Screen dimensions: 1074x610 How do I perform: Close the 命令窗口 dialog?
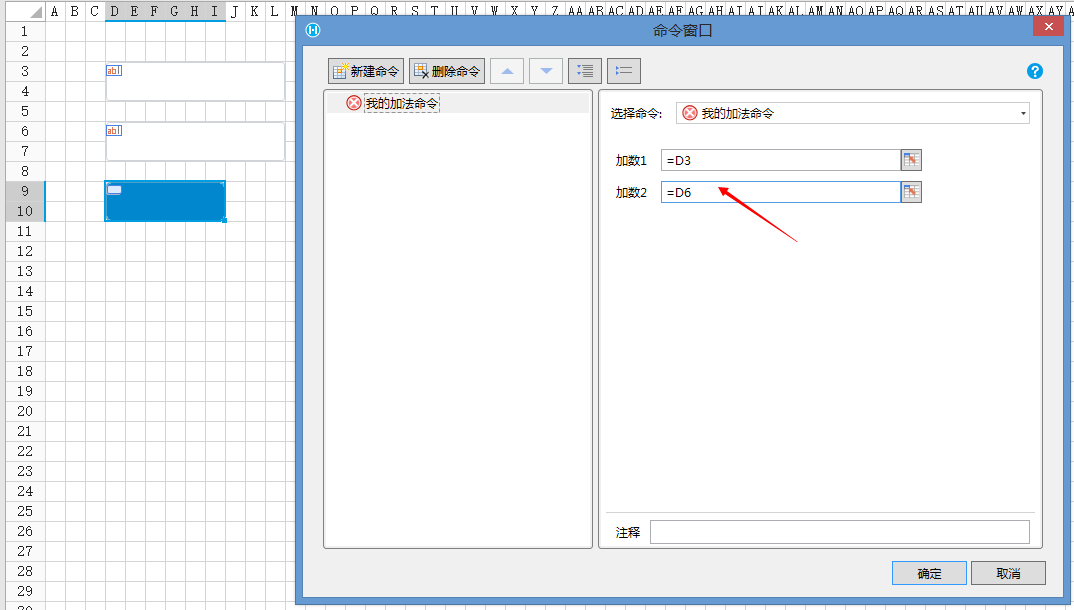(x=1049, y=27)
